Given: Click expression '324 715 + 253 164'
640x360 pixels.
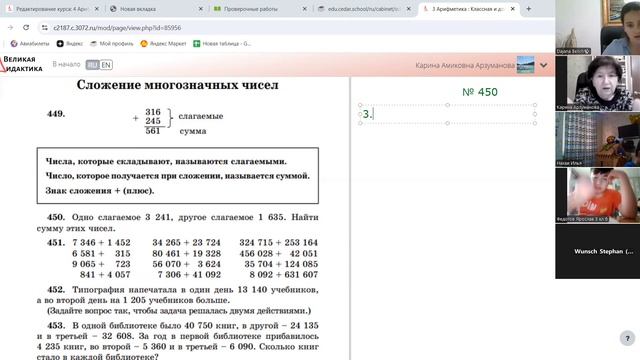Looking at the screenshot, I should pos(278,242).
